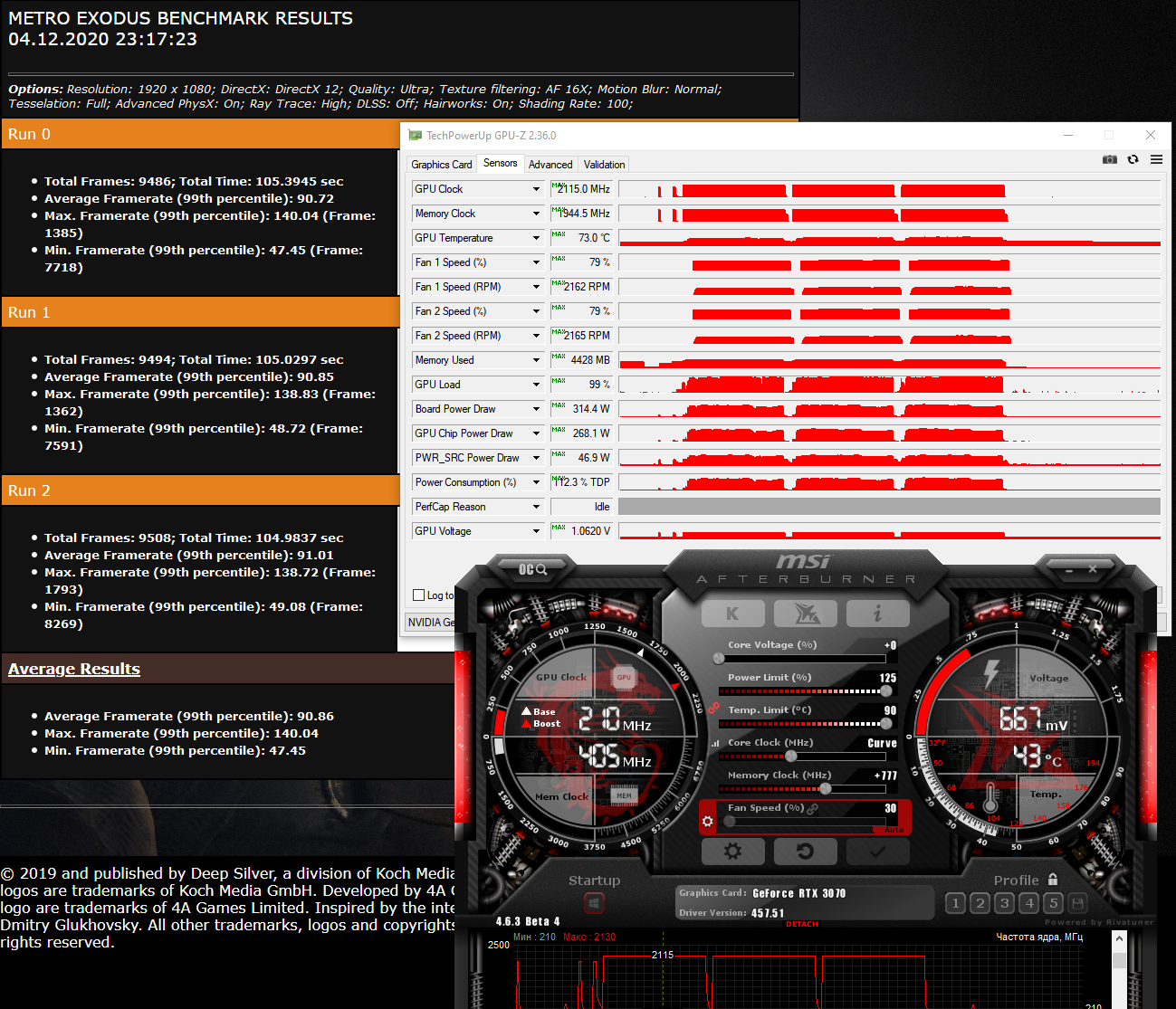Minimize the Afterburner window
Viewport: 1176px width, 1009px height.
click(1069, 570)
